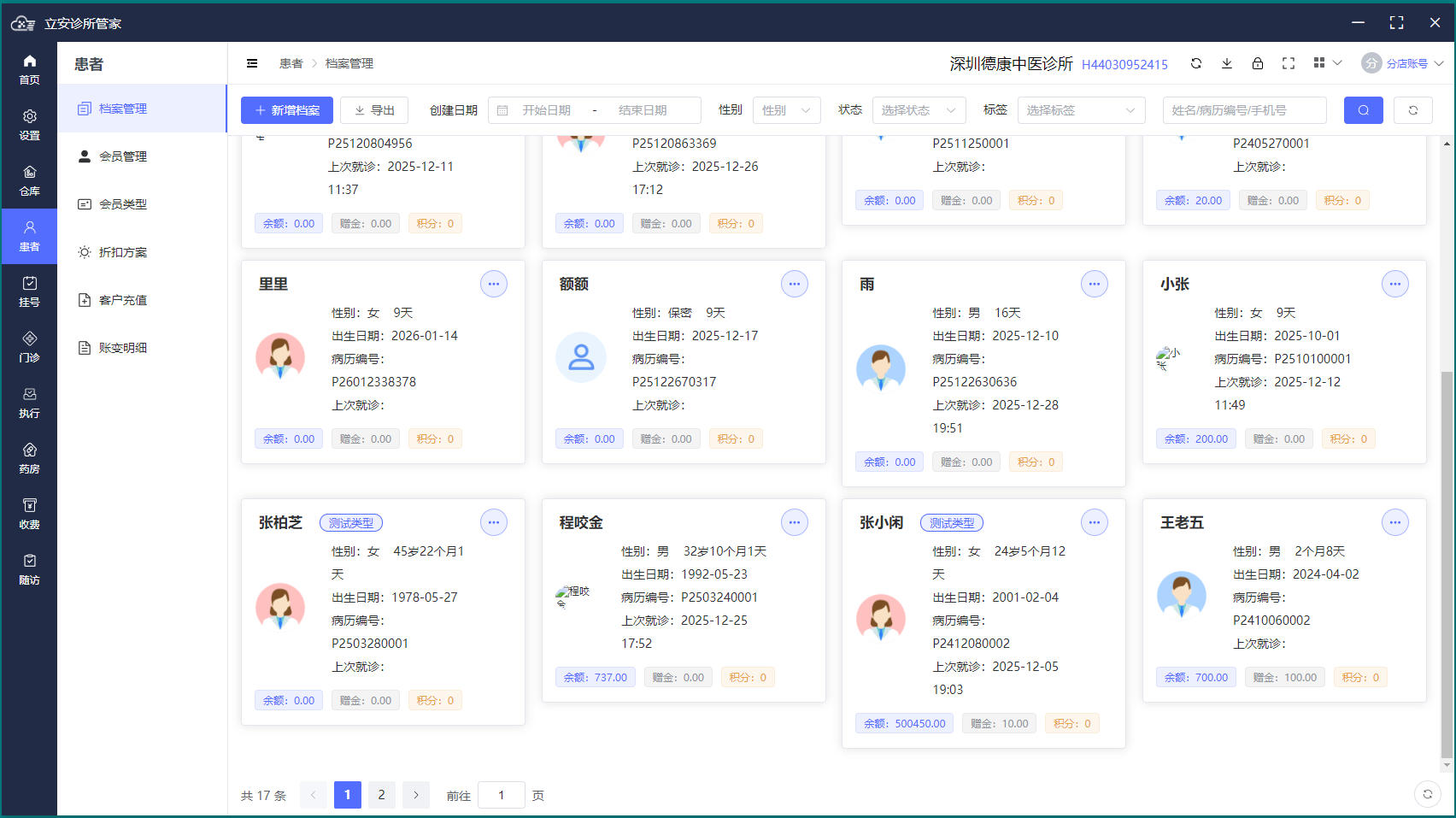The height and width of the screenshot is (818, 1456).
Task: Open the 选择状态 status dropdown
Action: (x=919, y=110)
